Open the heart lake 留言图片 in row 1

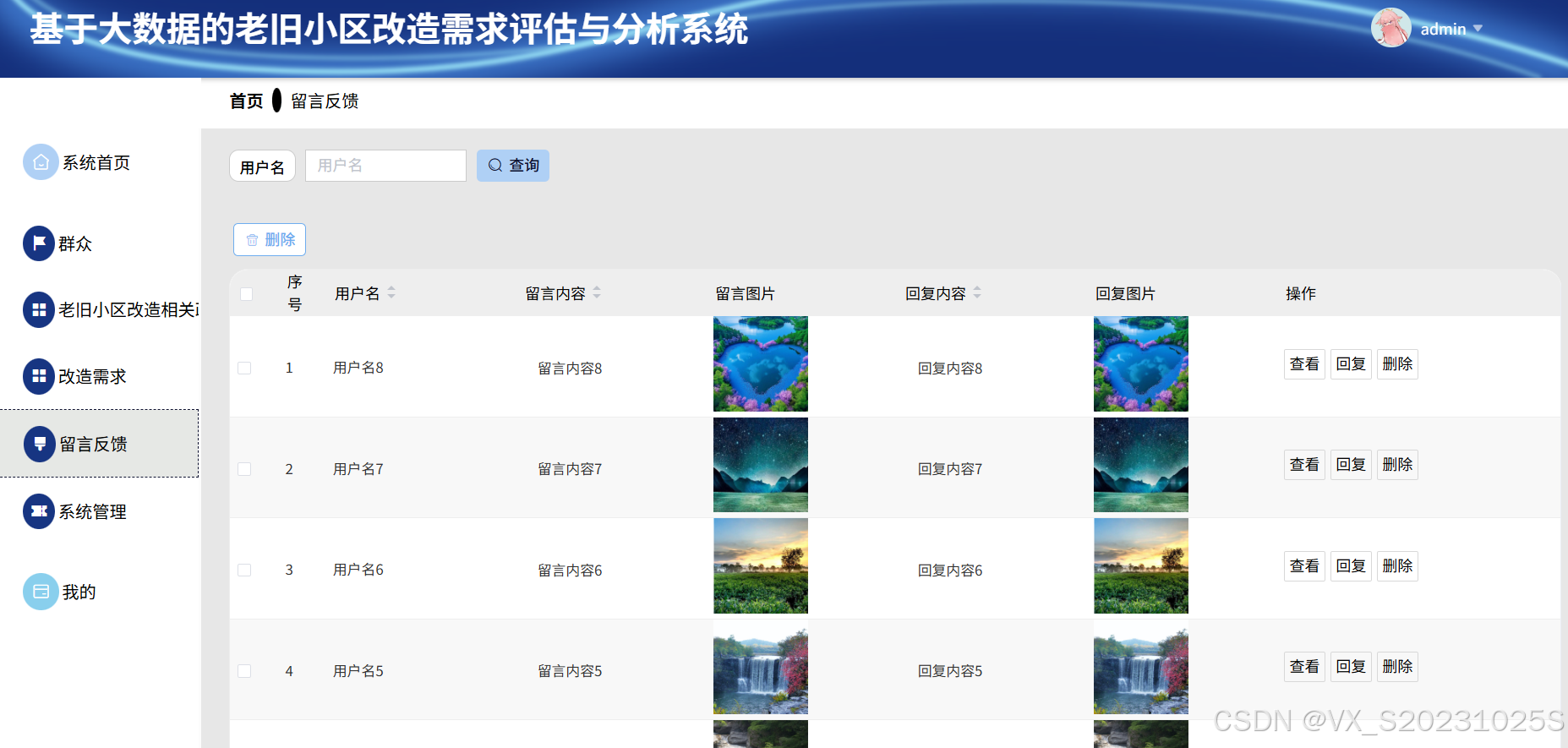point(761,364)
